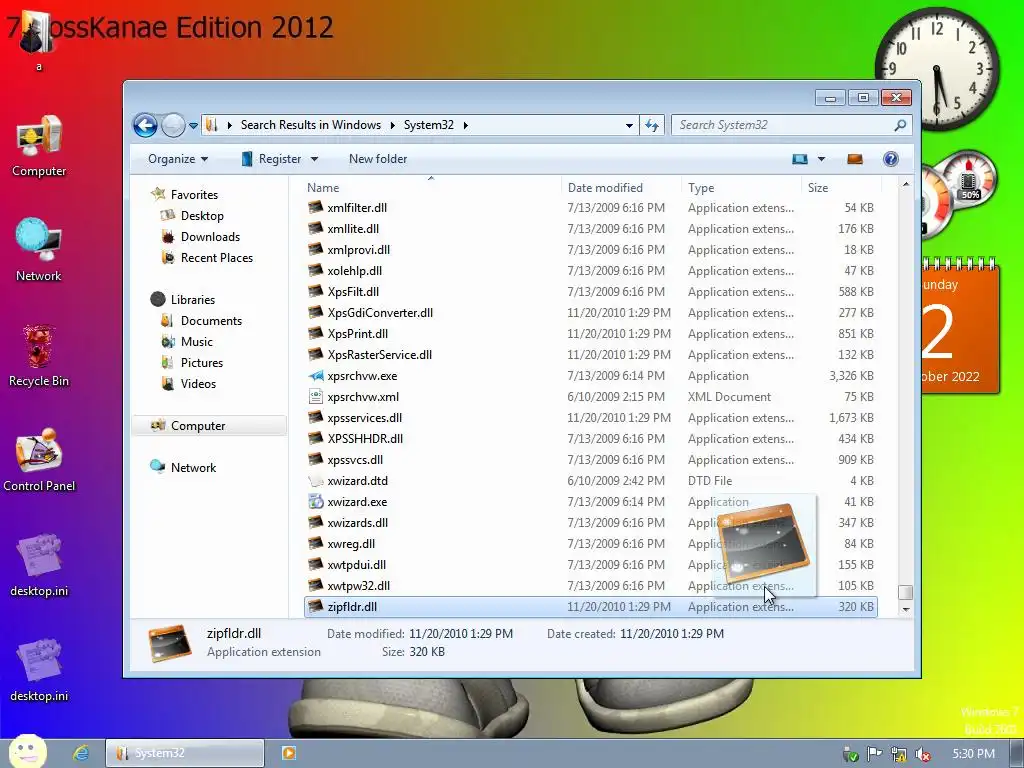Select the XPSSHHDR.dll file

click(x=365, y=439)
